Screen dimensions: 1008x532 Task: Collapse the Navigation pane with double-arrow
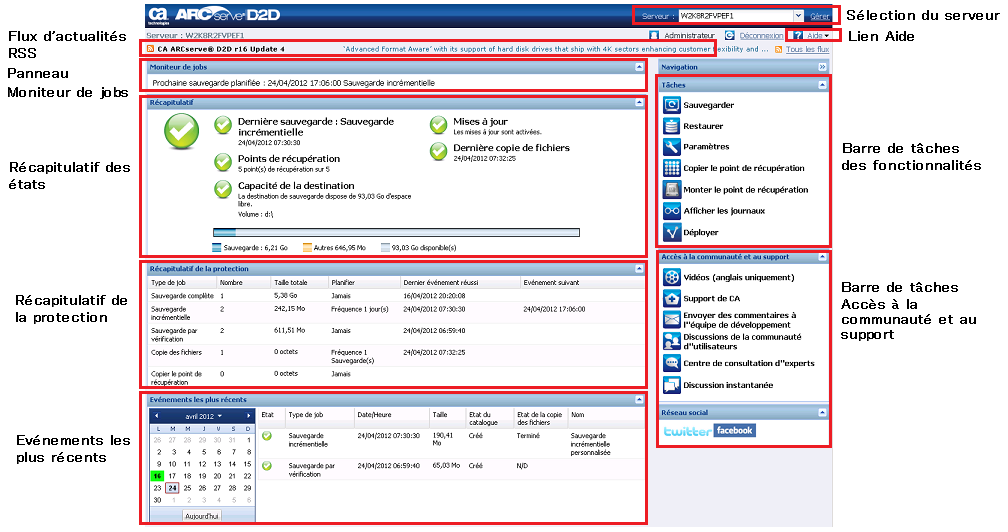[x=822, y=67]
